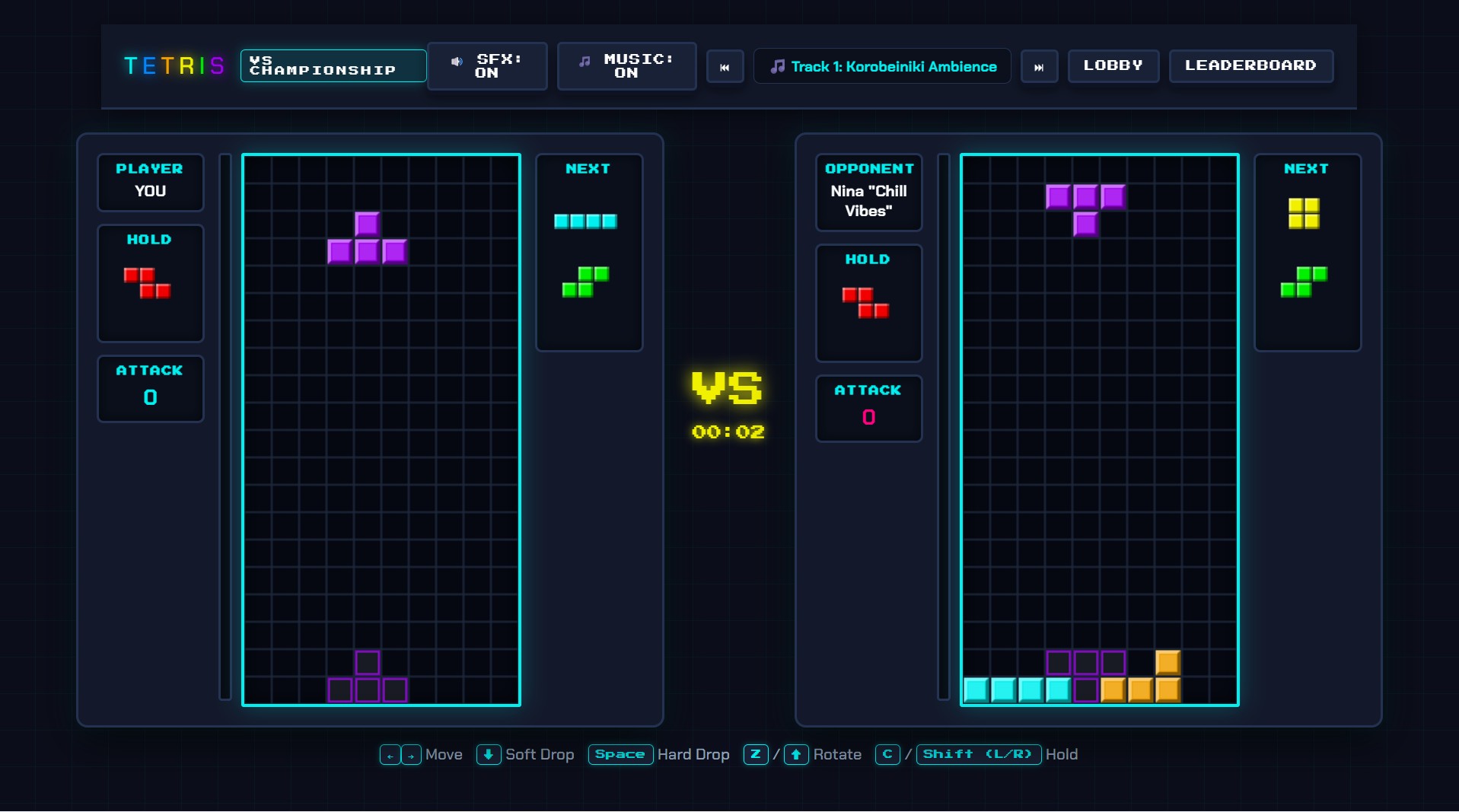Click the green S piece in player's NEXT
The width and height of the screenshot is (1459, 812).
(585, 282)
